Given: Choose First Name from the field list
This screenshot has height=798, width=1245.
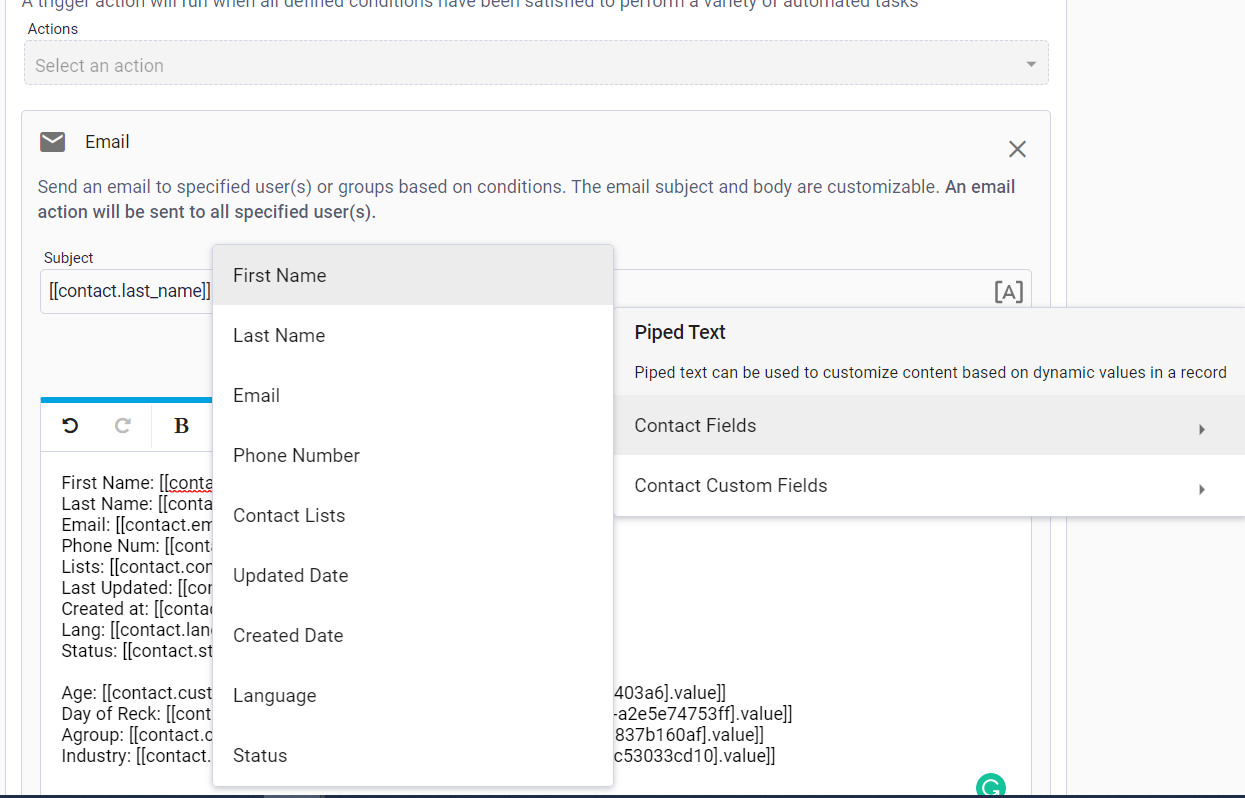Looking at the screenshot, I should (413, 275).
